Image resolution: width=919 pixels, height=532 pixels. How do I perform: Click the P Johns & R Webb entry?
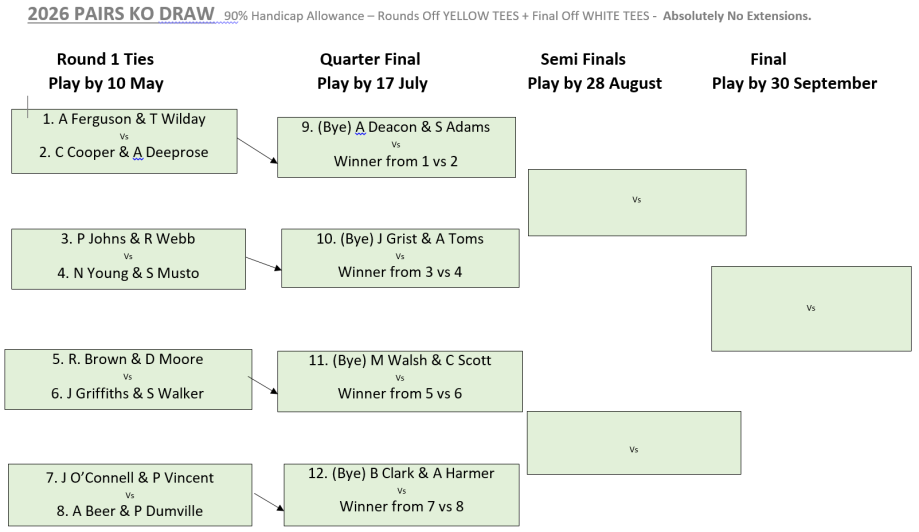point(128,238)
